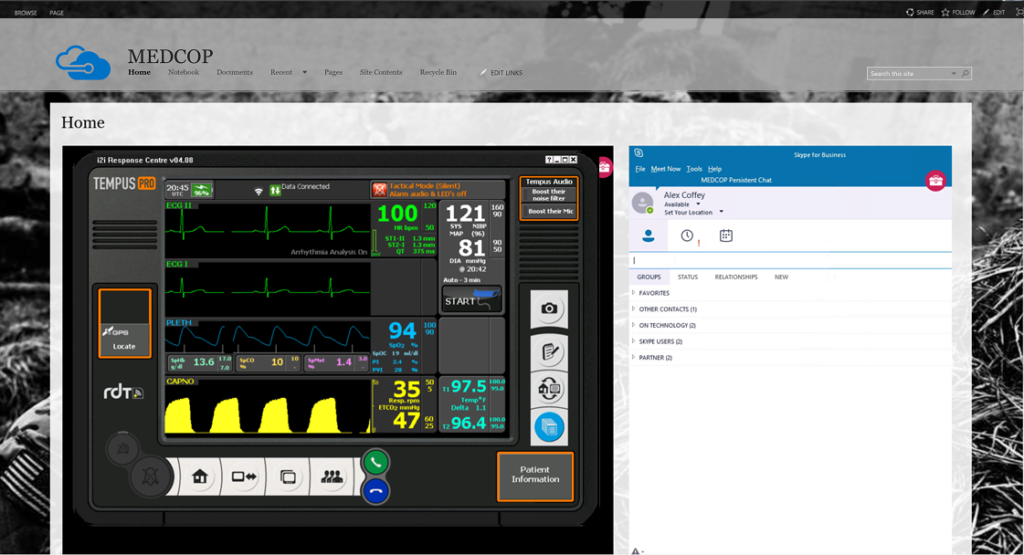This screenshot has width=1024, height=555.
Task: Open the Skype Help menu
Action: pyautogui.click(x=714, y=169)
